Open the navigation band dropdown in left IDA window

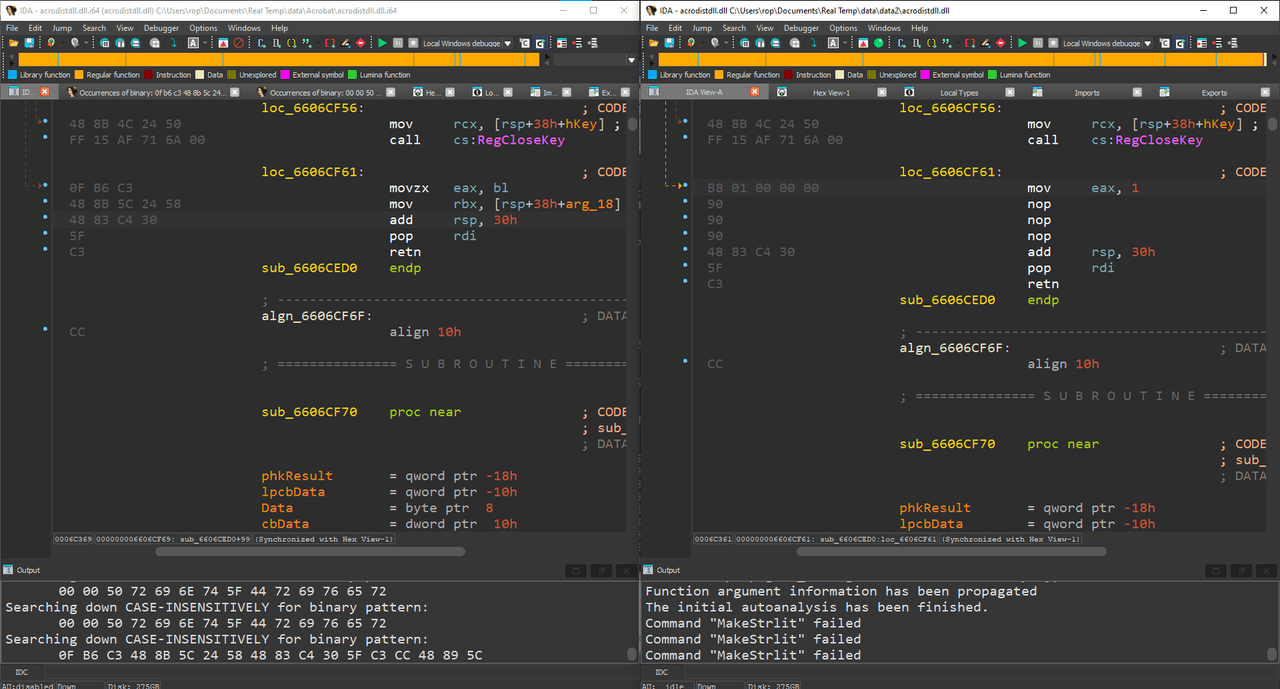[631, 60]
